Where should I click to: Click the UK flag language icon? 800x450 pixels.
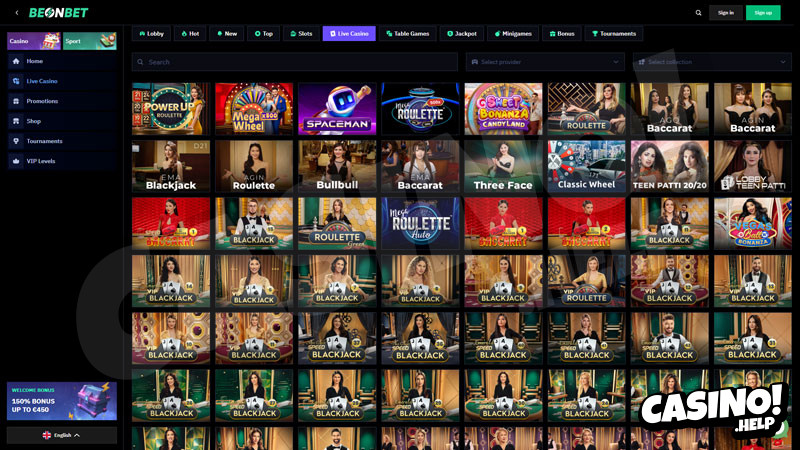point(46,435)
